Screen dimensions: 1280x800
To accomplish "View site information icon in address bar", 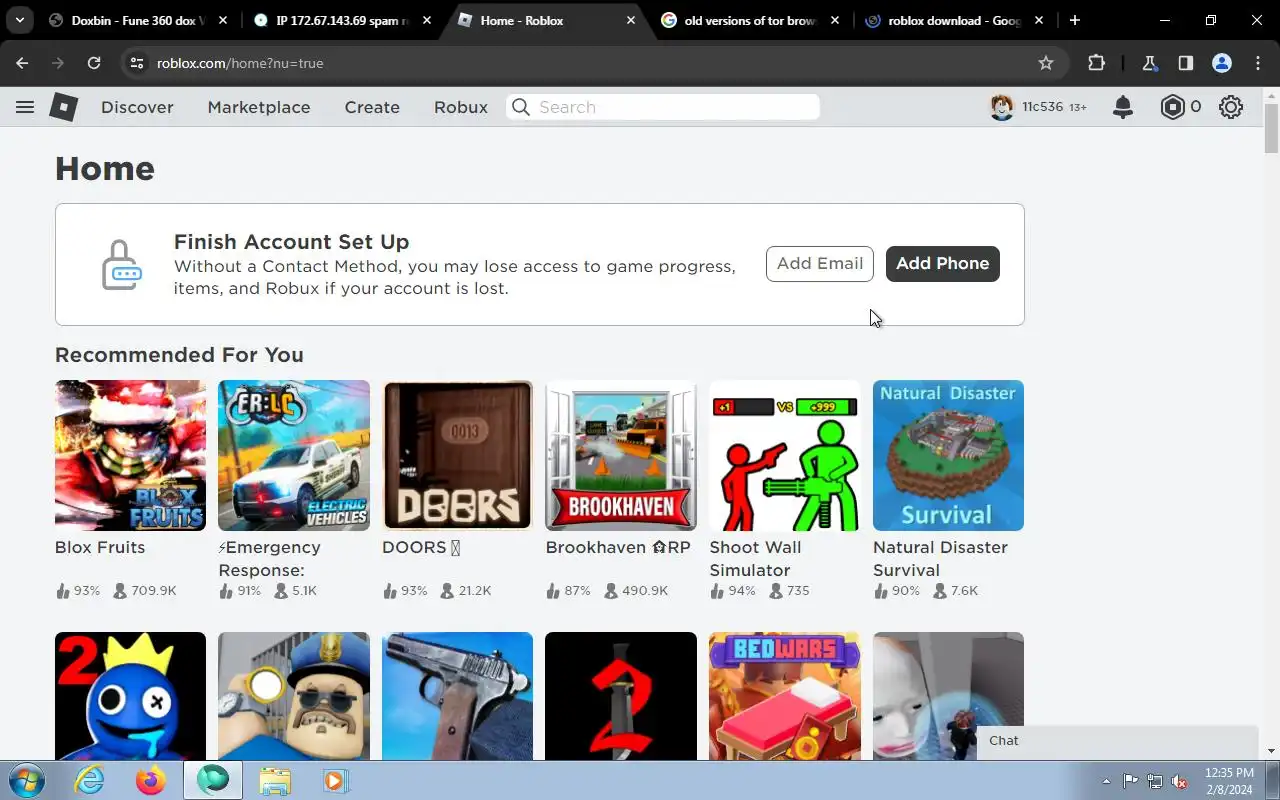I will coord(138,63).
